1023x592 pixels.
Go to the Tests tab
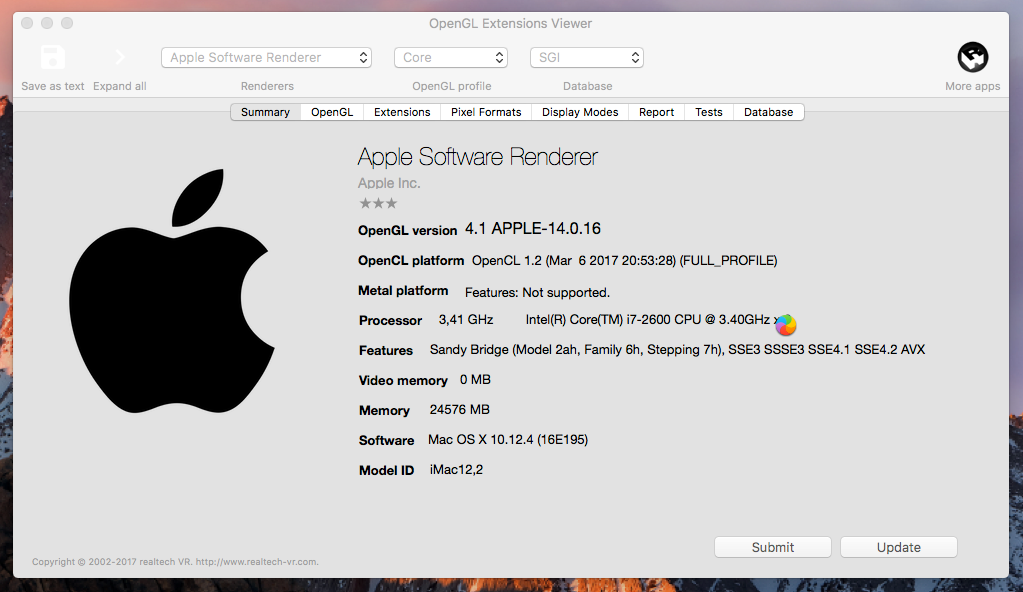coord(709,112)
